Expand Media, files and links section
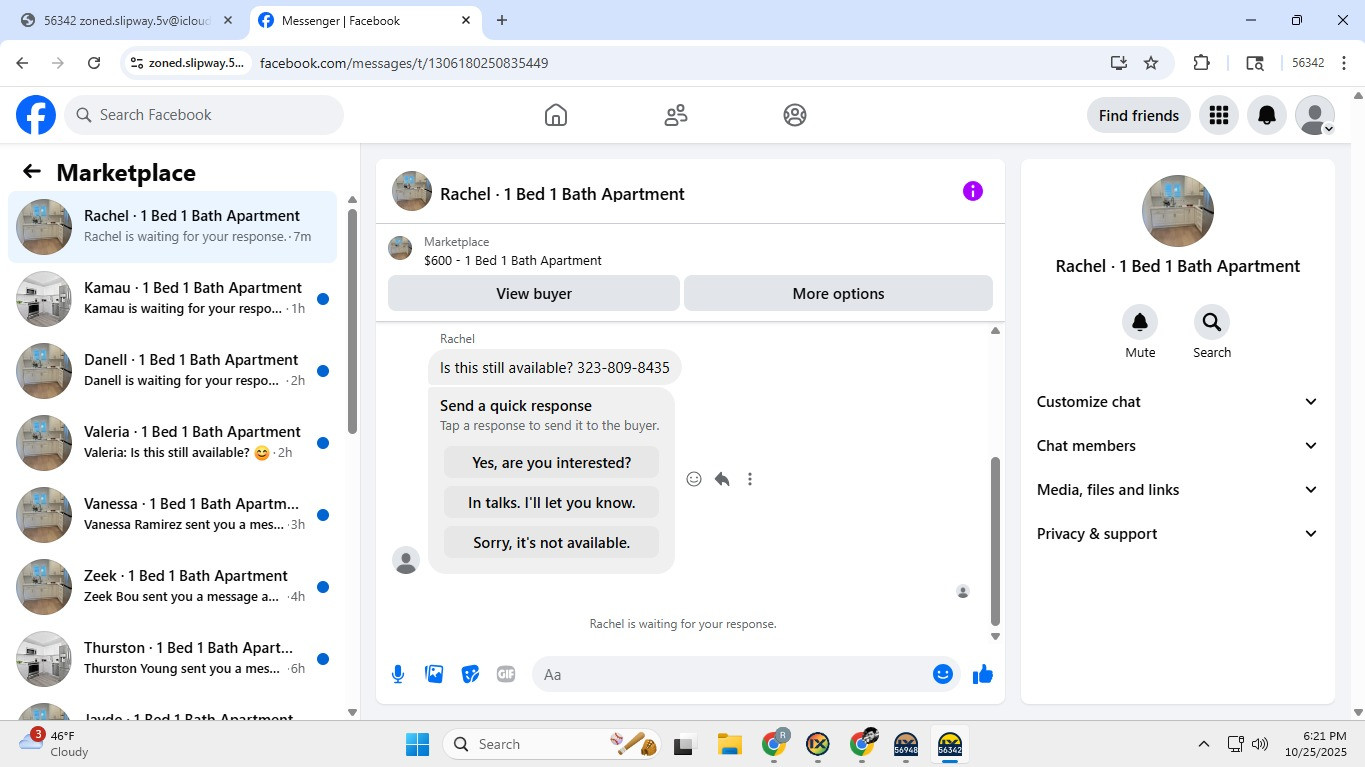Screen dimensions: 1365x767 point(1177,490)
